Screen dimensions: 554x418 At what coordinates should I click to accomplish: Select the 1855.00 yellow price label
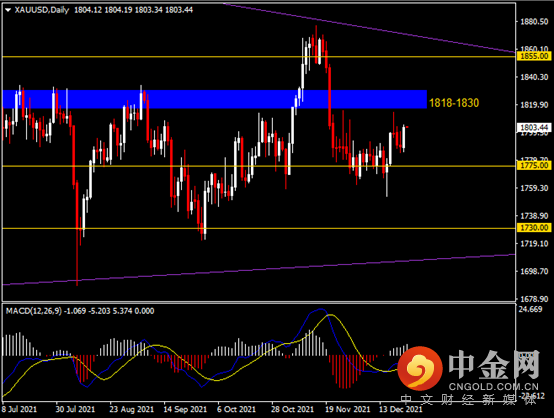(534, 56)
